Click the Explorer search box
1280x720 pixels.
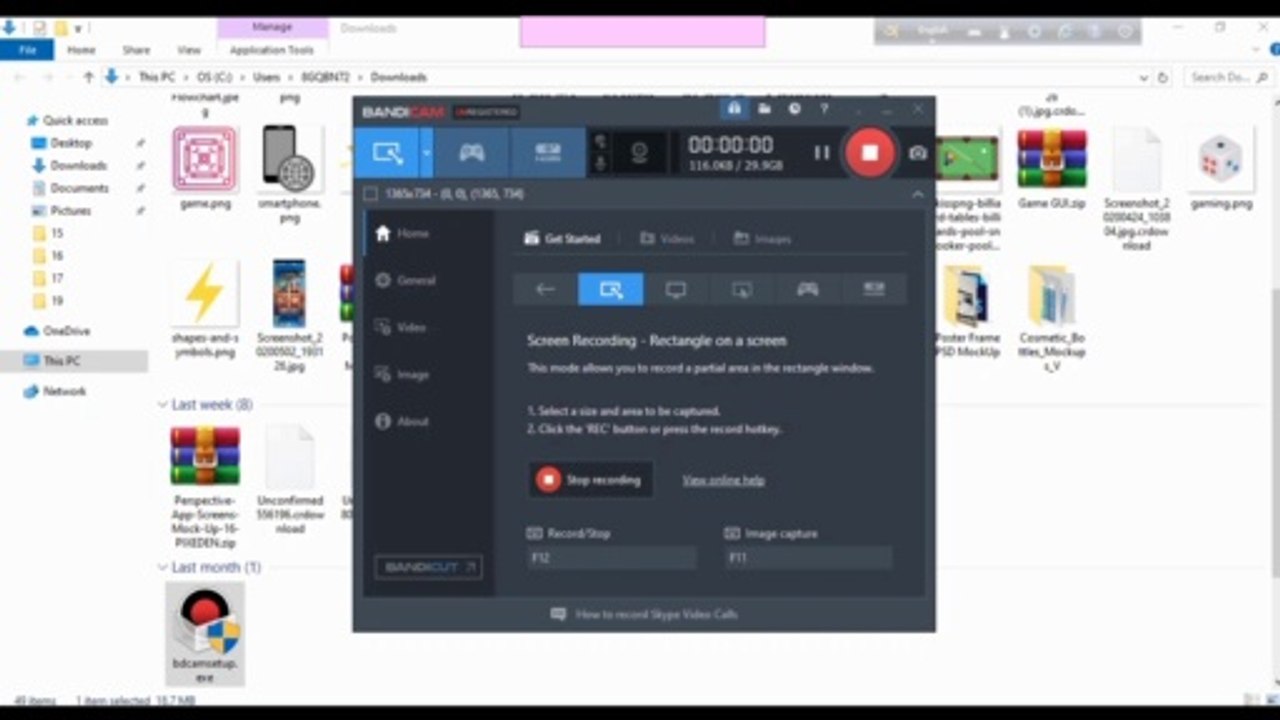1229,77
